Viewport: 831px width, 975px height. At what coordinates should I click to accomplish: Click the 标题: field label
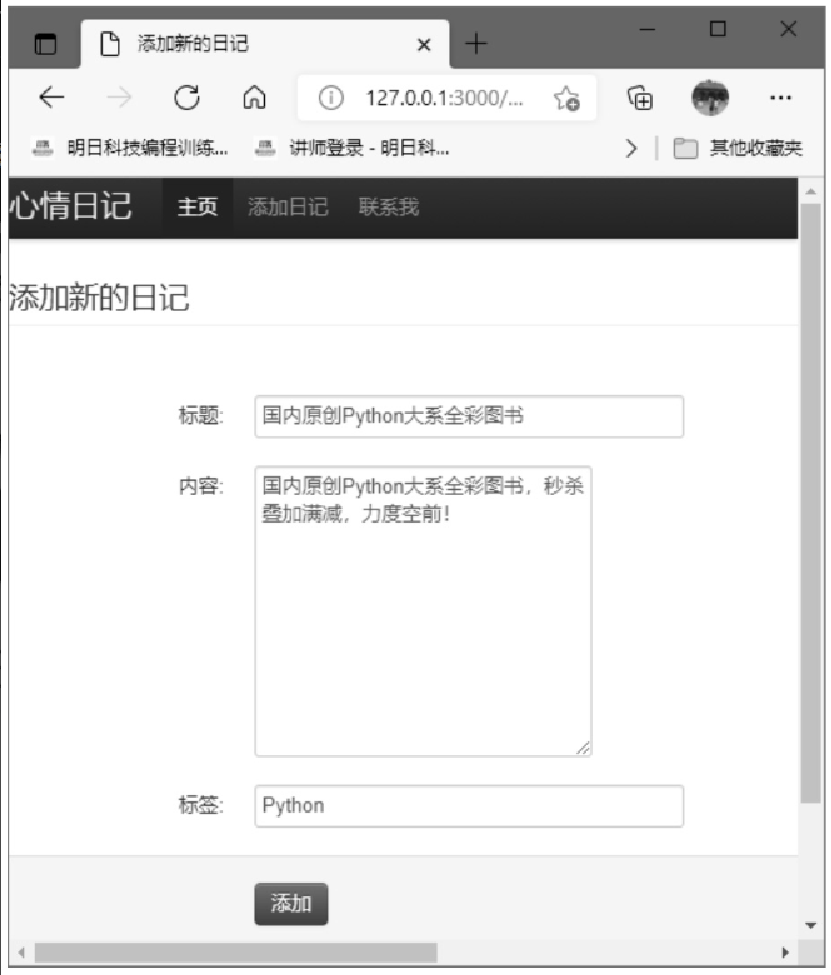point(201,415)
